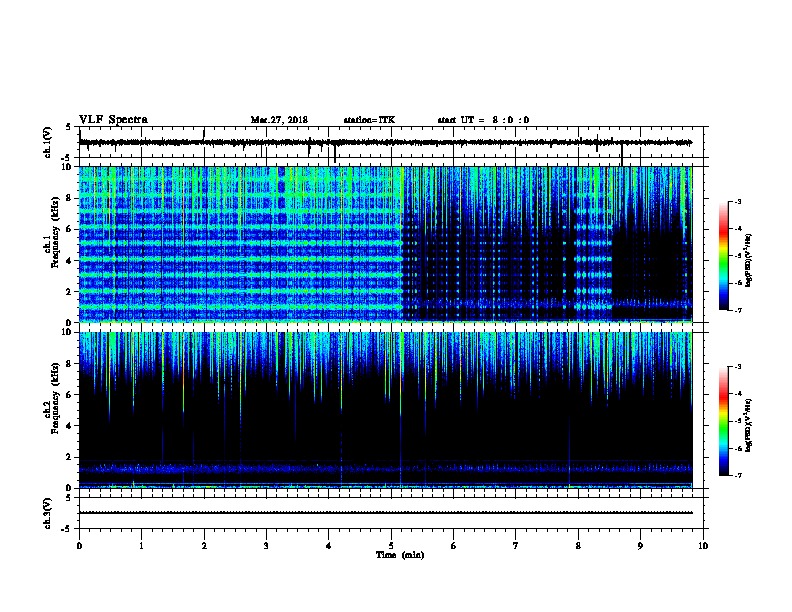This screenshot has width=792, height=612.
Task: Click the "10" tick label on time axis
Action: (703, 546)
